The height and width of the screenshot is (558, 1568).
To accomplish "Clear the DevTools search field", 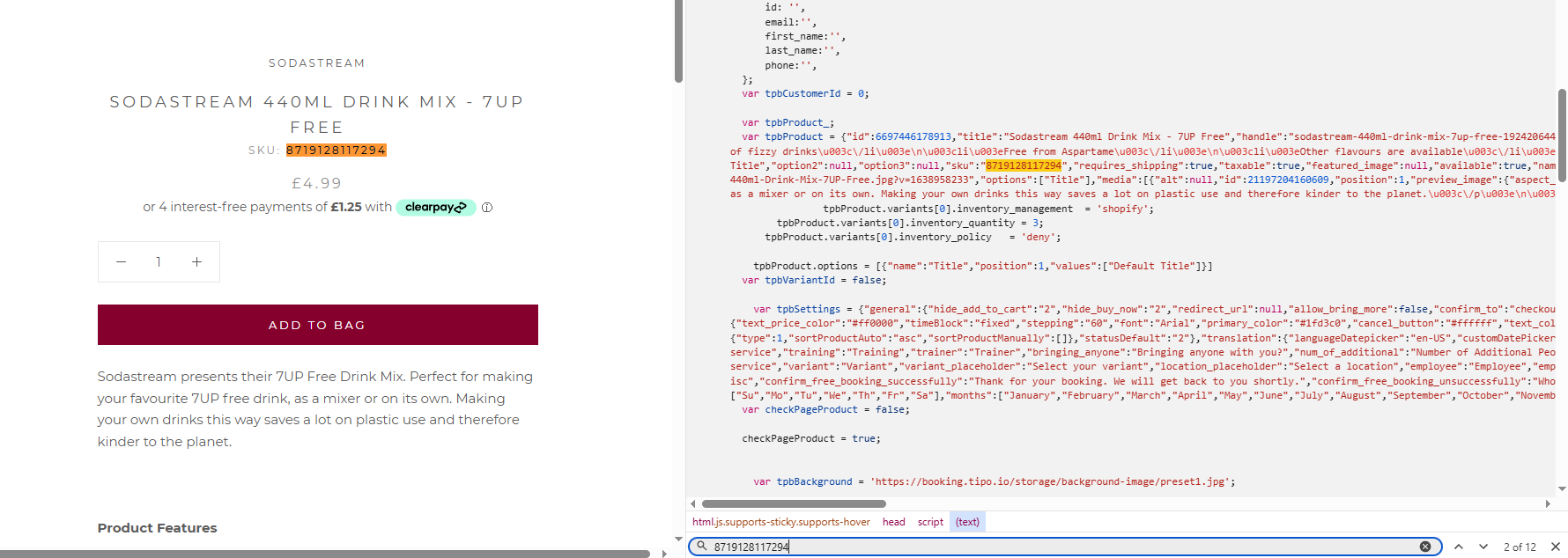I will [1425, 547].
